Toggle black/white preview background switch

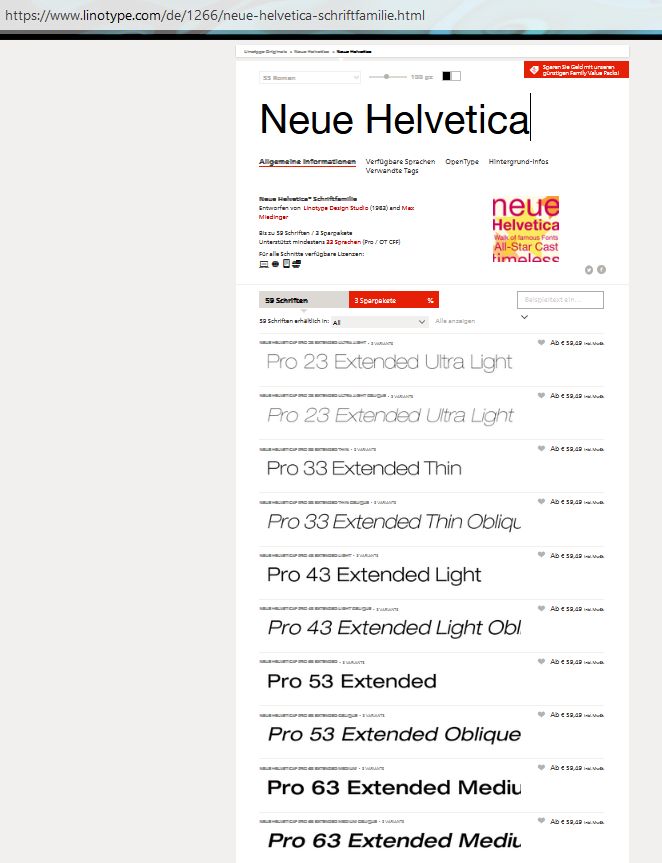coord(451,76)
